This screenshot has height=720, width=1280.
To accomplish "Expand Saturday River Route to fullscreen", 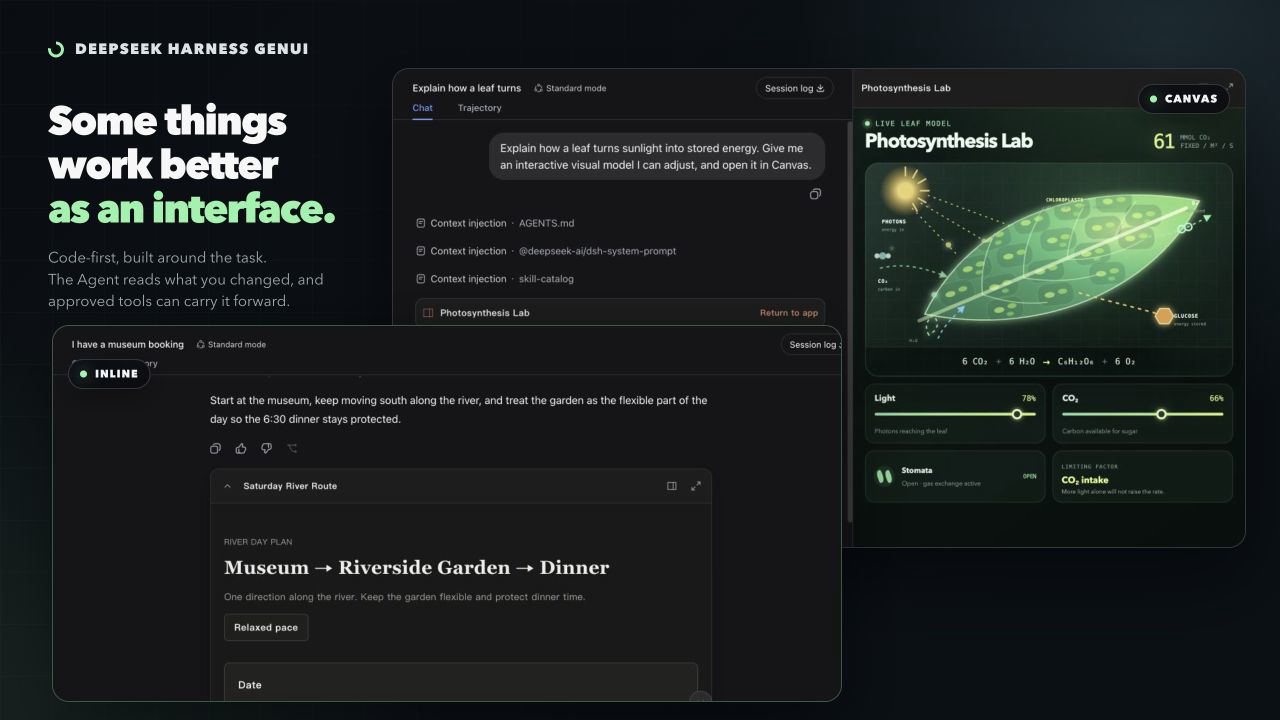I will click(x=696, y=486).
